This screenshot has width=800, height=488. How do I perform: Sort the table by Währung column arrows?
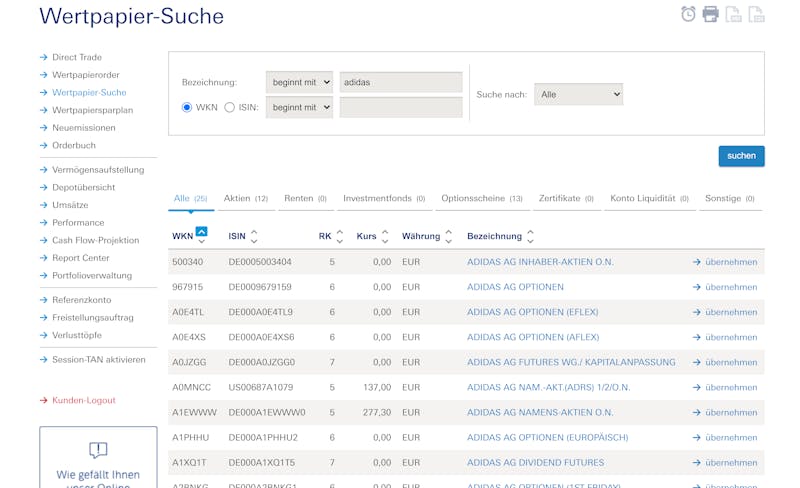pos(448,236)
